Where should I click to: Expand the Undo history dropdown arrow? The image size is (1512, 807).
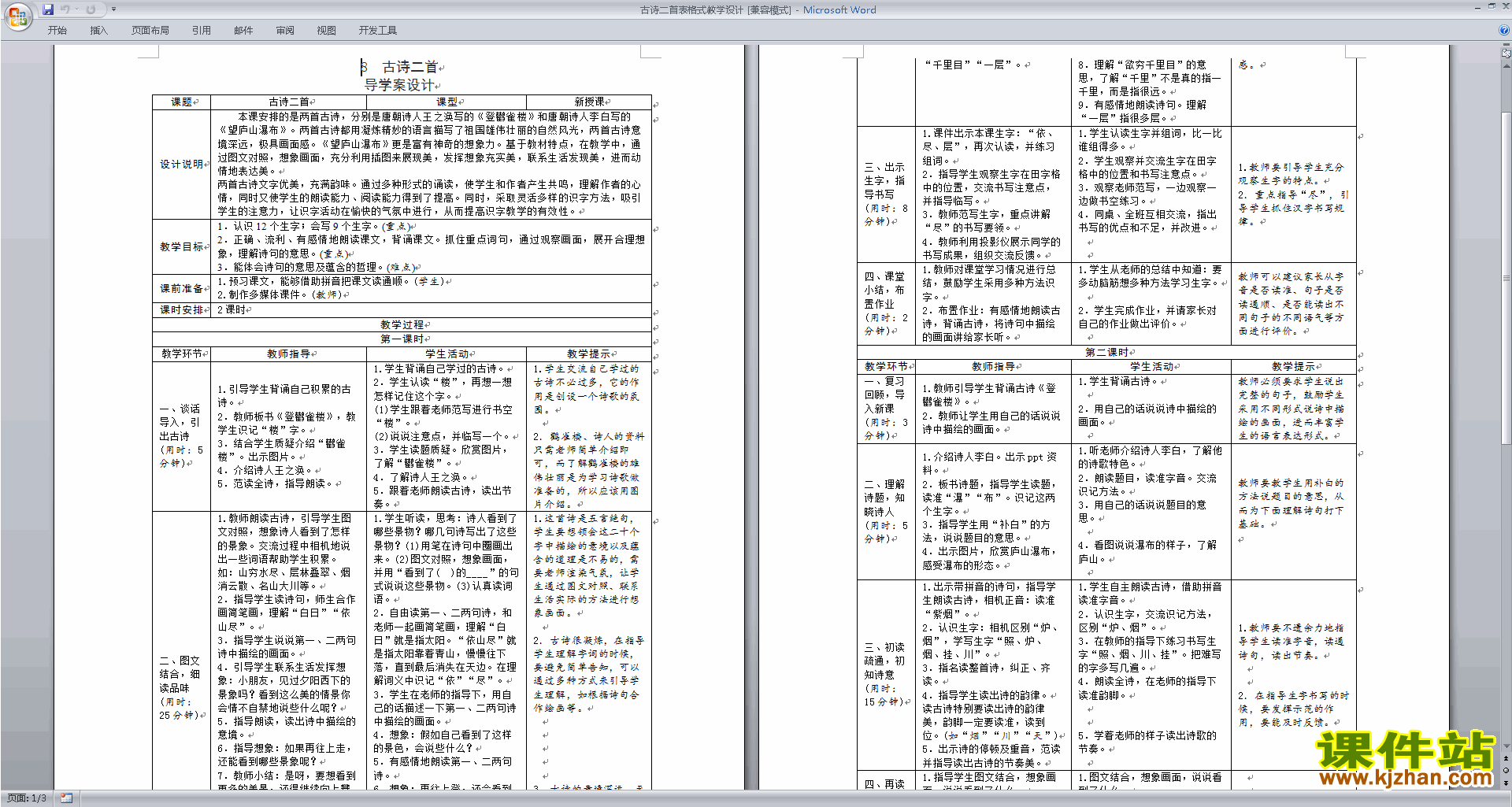point(76,9)
